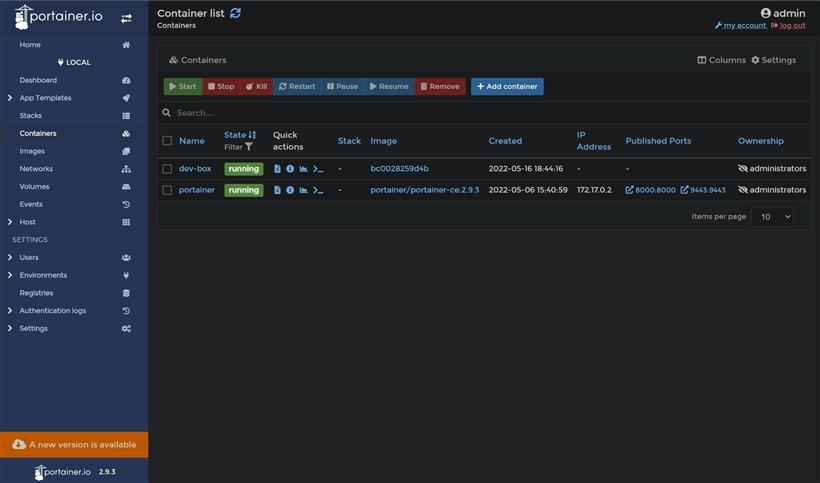Click the Pause button
This screenshot has height=483, width=820.
[343, 87]
